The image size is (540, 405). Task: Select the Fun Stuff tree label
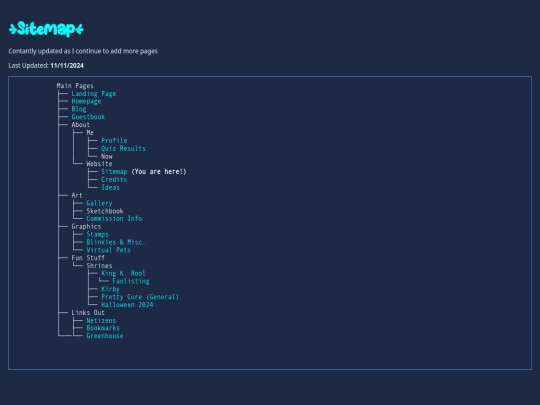[88, 258]
